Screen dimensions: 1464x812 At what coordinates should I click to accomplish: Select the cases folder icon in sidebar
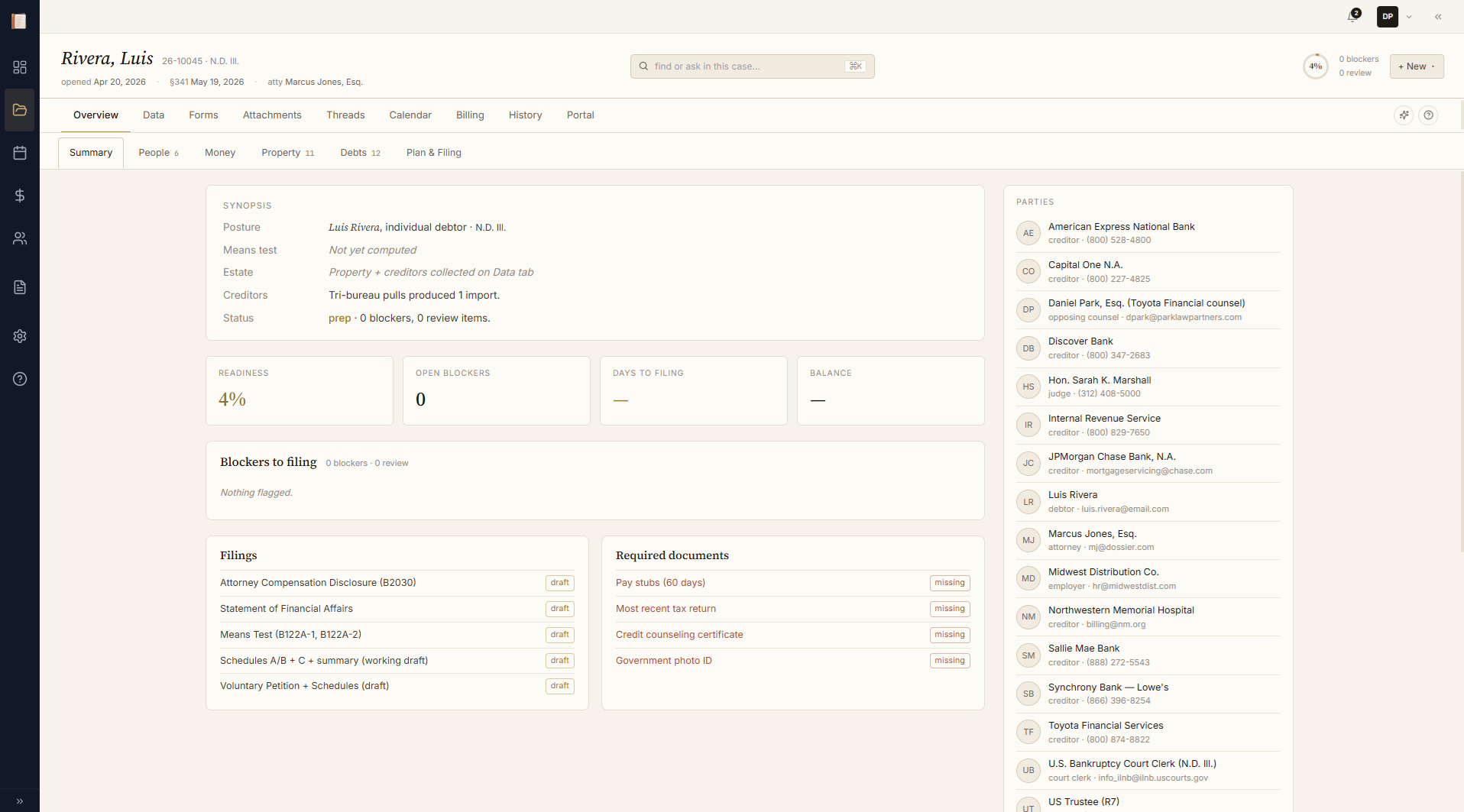coord(20,110)
